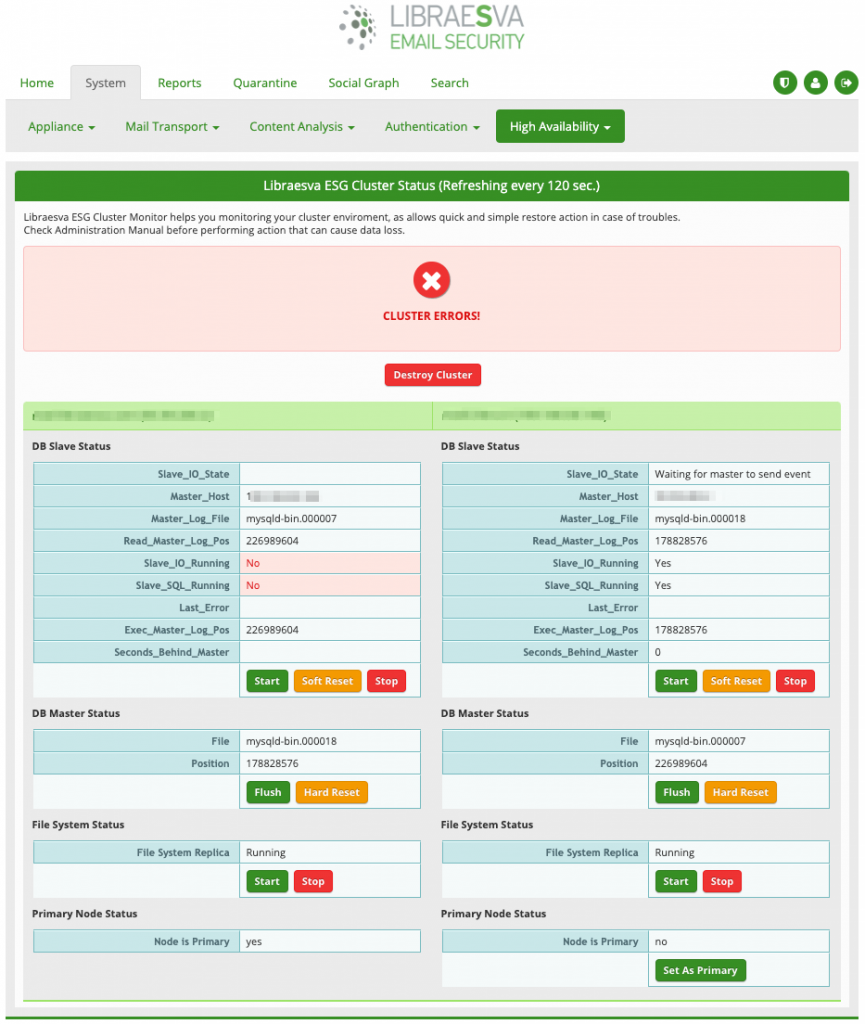Stop the left node's File System Replica
This screenshot has width=865, height=1024.
click(313, 881)
